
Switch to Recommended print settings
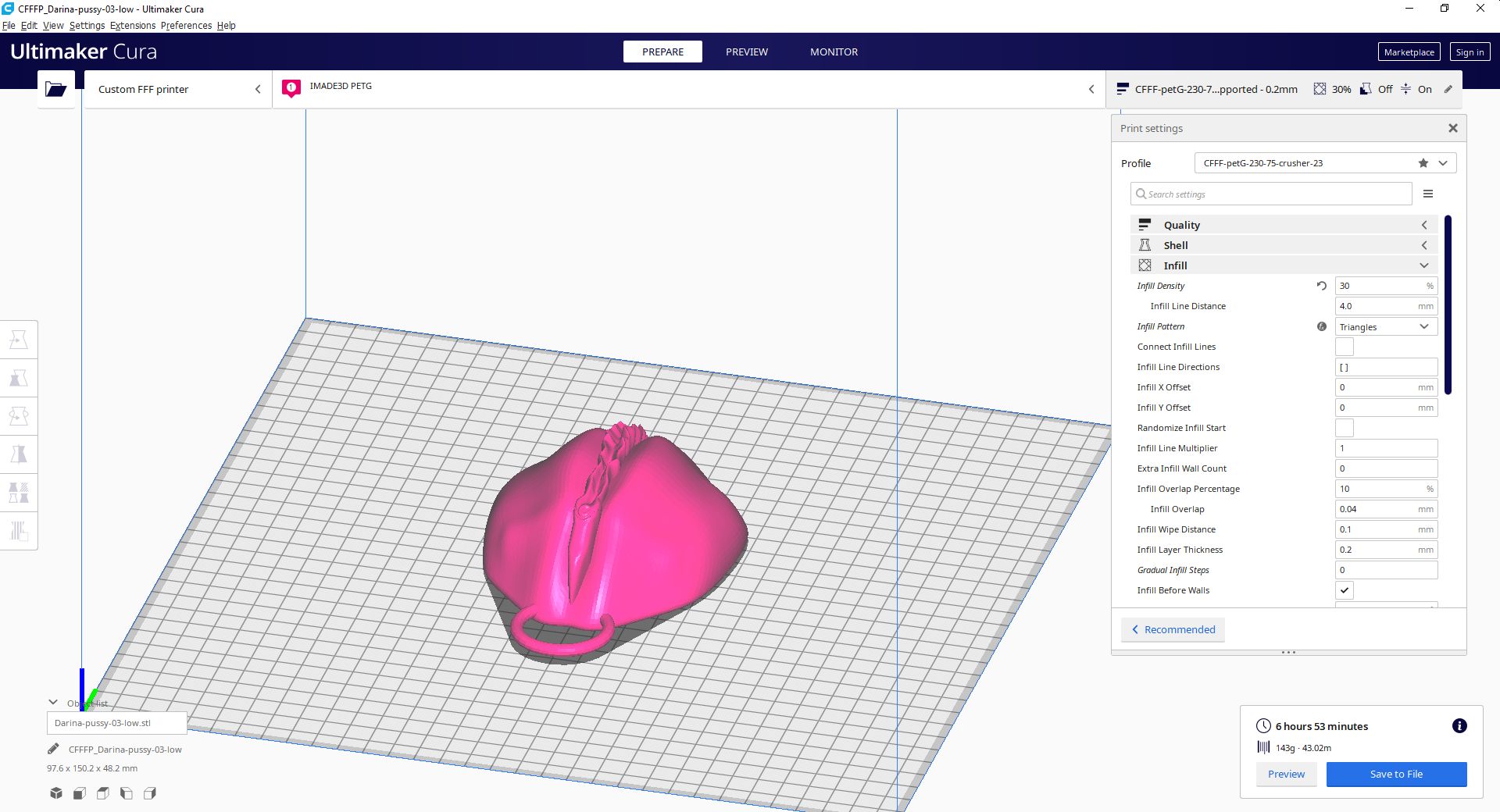tap(1173, 629)
